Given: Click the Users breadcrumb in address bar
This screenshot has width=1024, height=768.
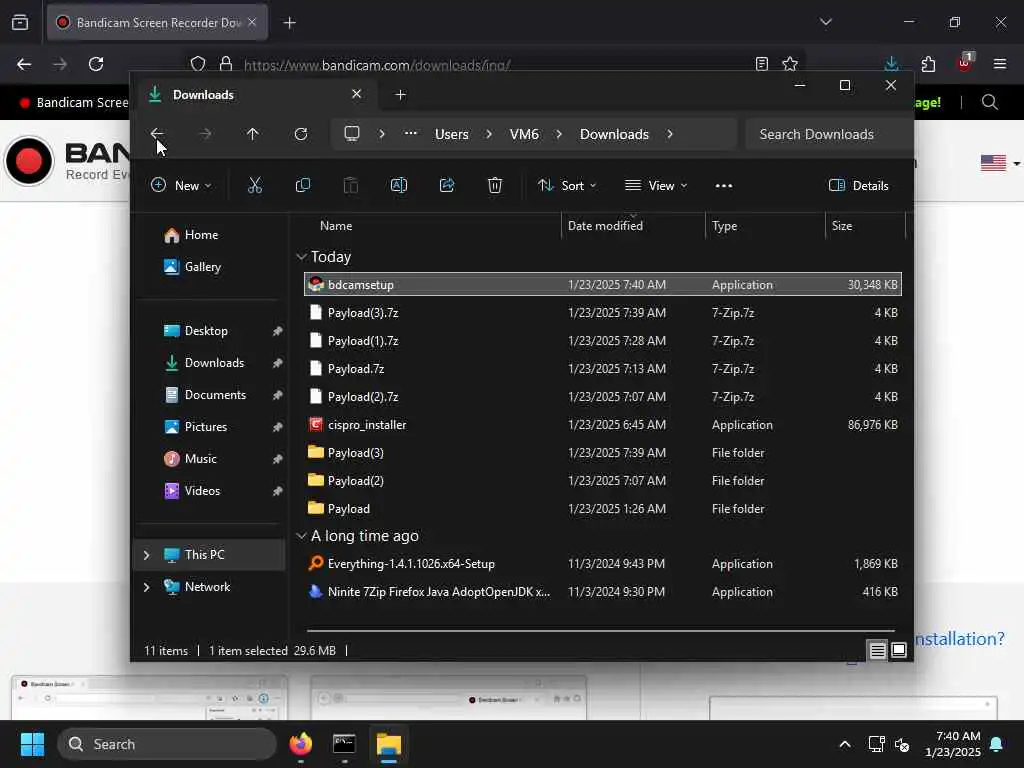Looking at the screenshot, I should 451,134.
